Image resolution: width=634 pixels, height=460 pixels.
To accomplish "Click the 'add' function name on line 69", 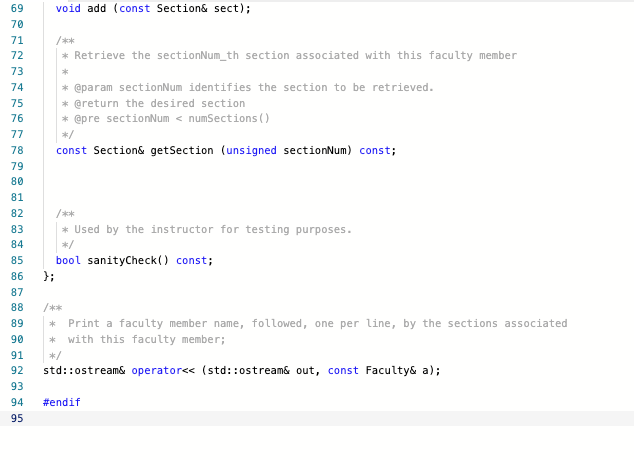I will (97, 8).
